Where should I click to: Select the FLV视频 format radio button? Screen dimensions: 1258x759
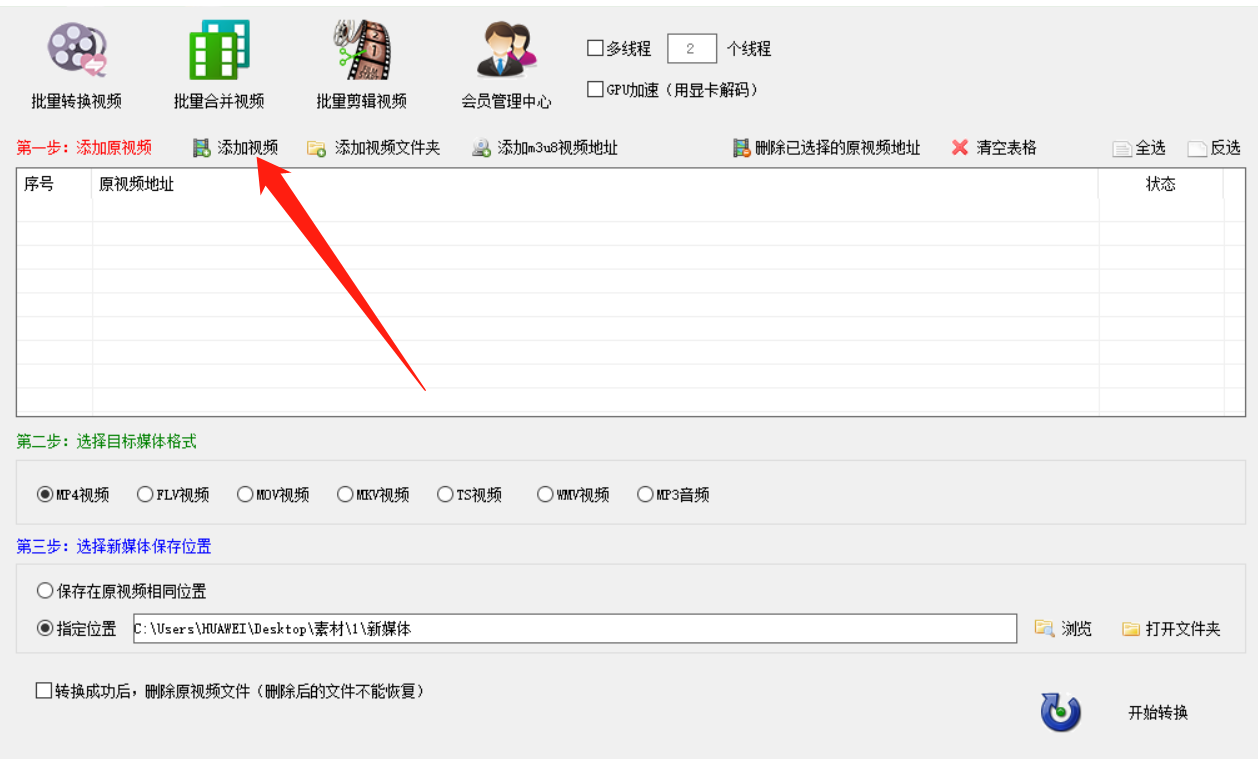[144, 494]
